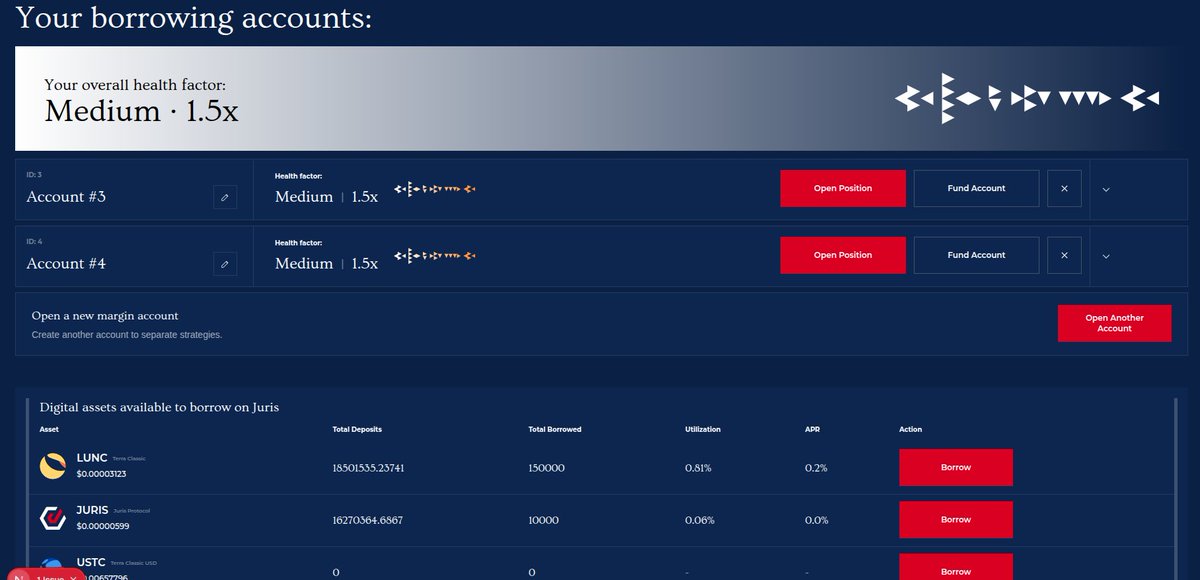The height and width of the screenshot is (580, 1200).
Task: Click the Total Deposits column header
Action: 357,429
